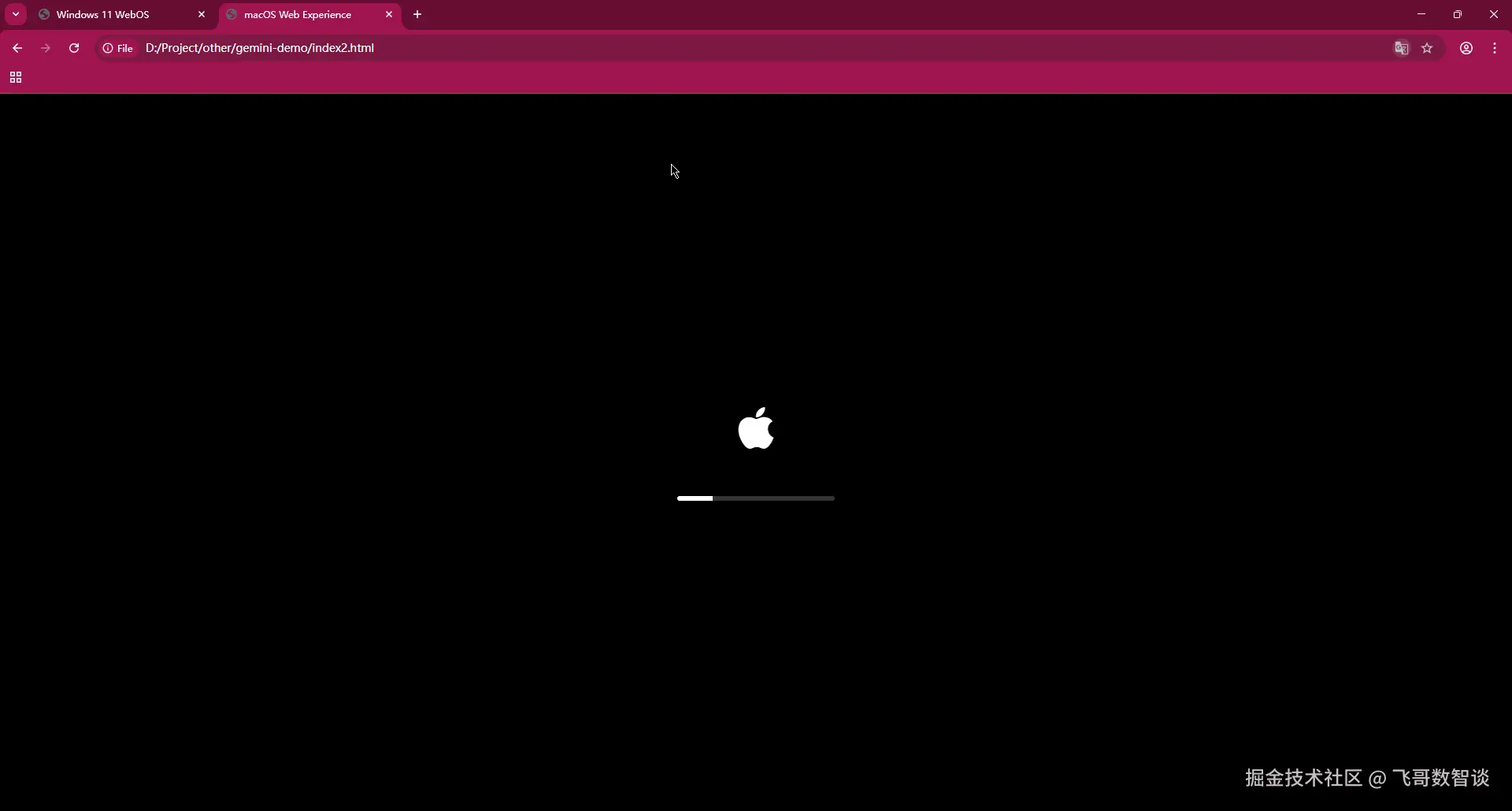Click the Apple logo on boot screen
The height and width of the screenshot is (811, 1512).
point(756,428)
